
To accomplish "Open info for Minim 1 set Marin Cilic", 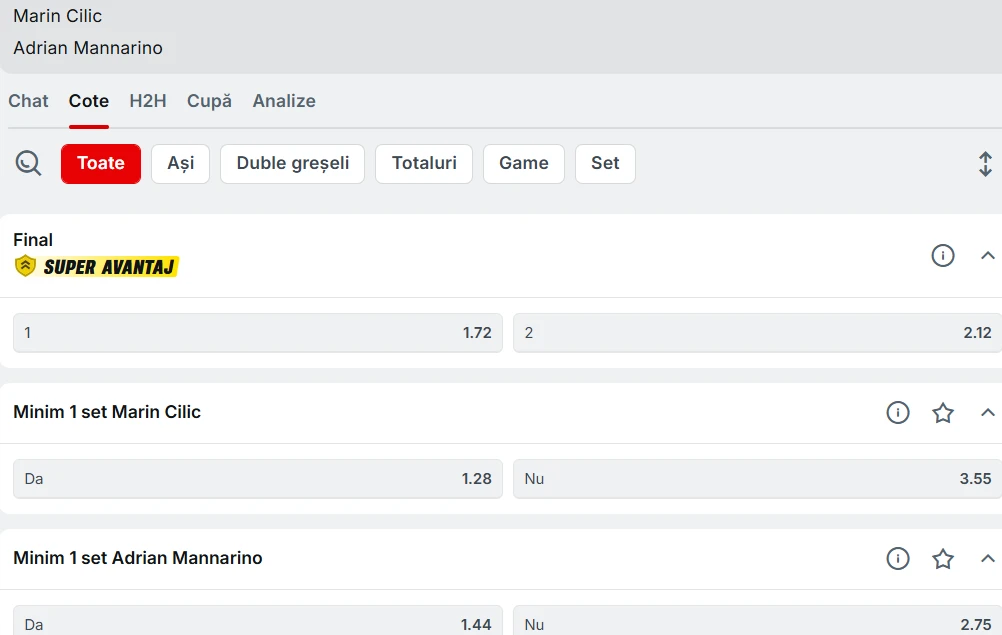I will (x=898, y=413).
